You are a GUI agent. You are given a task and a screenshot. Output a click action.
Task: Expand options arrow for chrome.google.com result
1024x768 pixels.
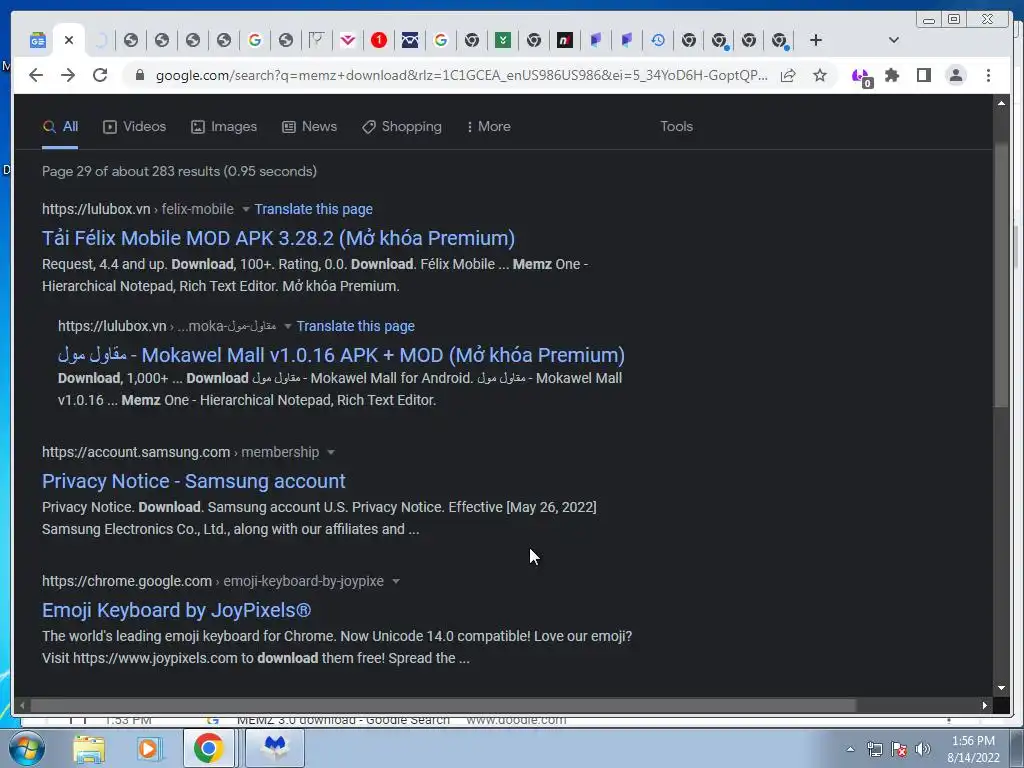395,582
